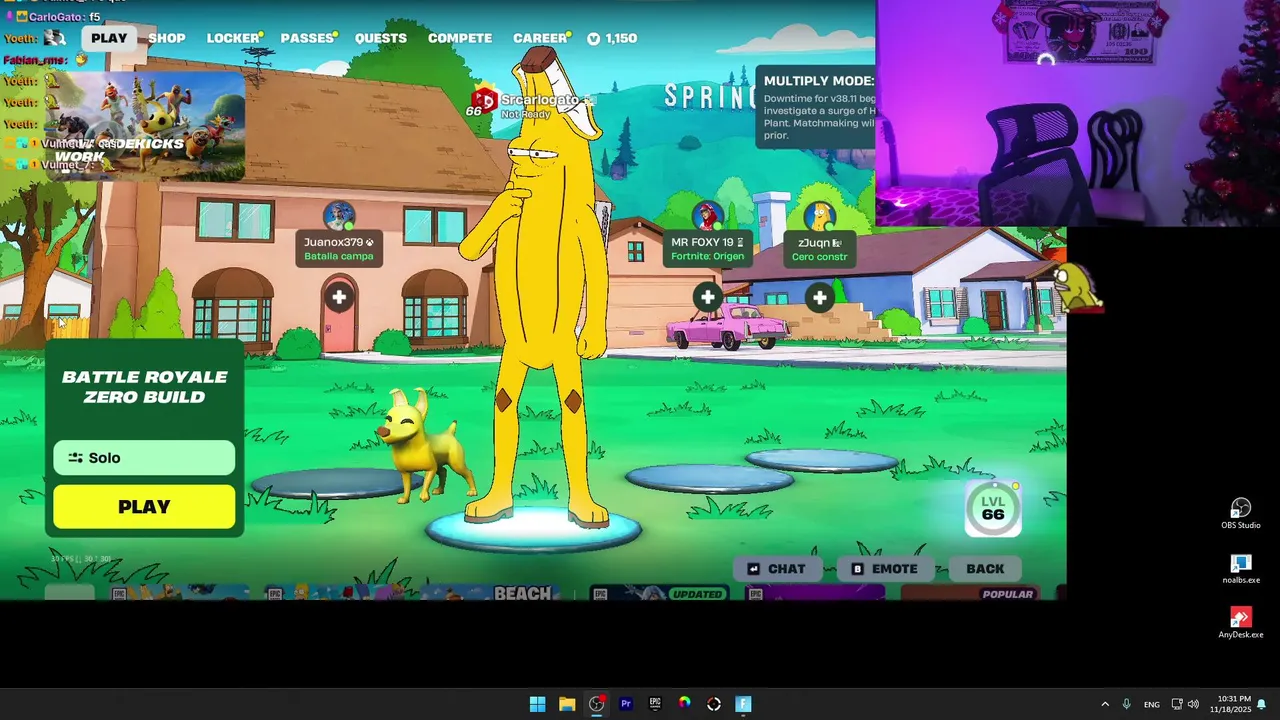Viewport: 1280px width, 720px height.
Task: Open the MULTIPLY MODE news notification
Action: (815, 108)
